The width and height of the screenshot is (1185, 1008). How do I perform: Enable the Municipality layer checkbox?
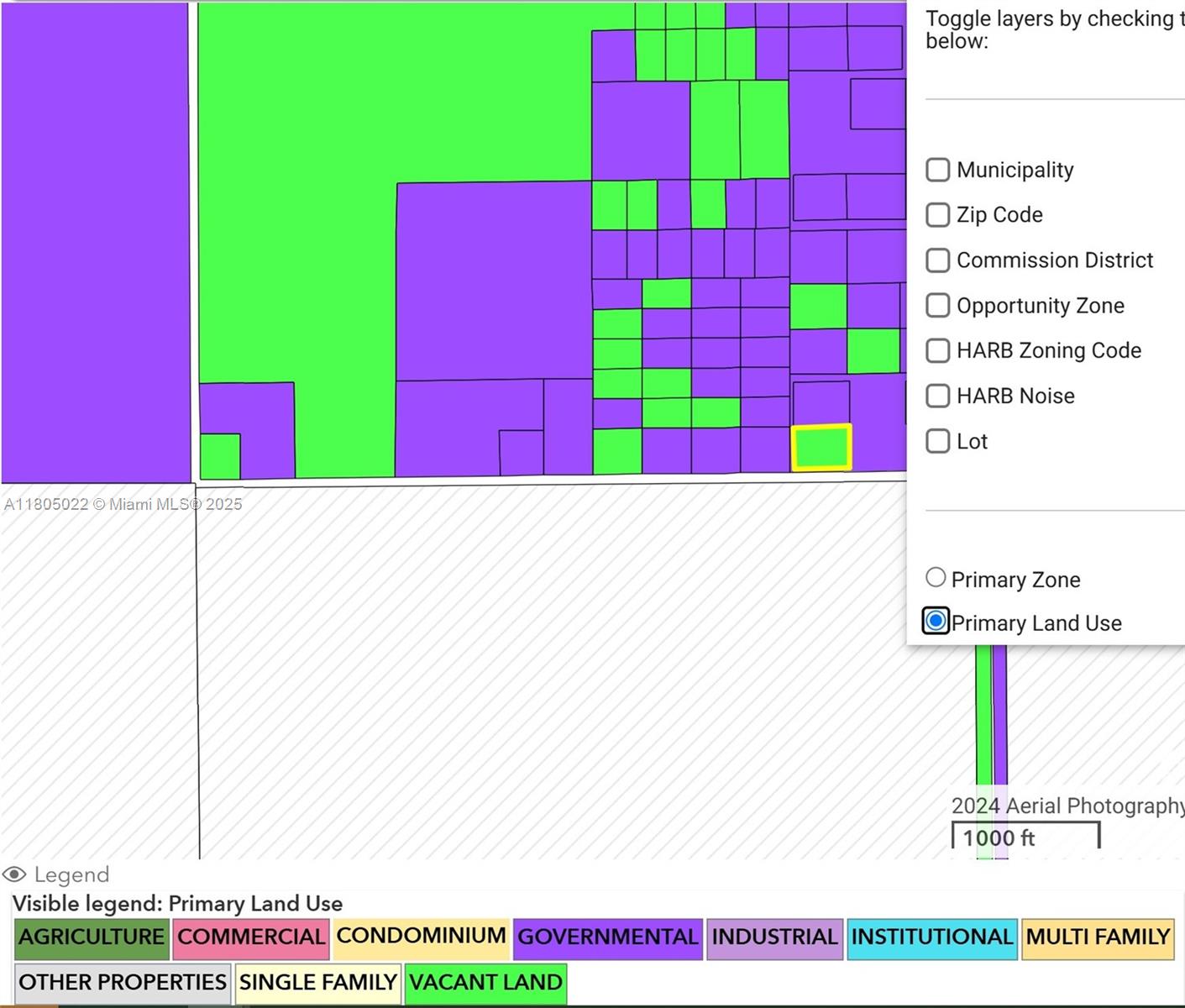click(x=937, y=170)
